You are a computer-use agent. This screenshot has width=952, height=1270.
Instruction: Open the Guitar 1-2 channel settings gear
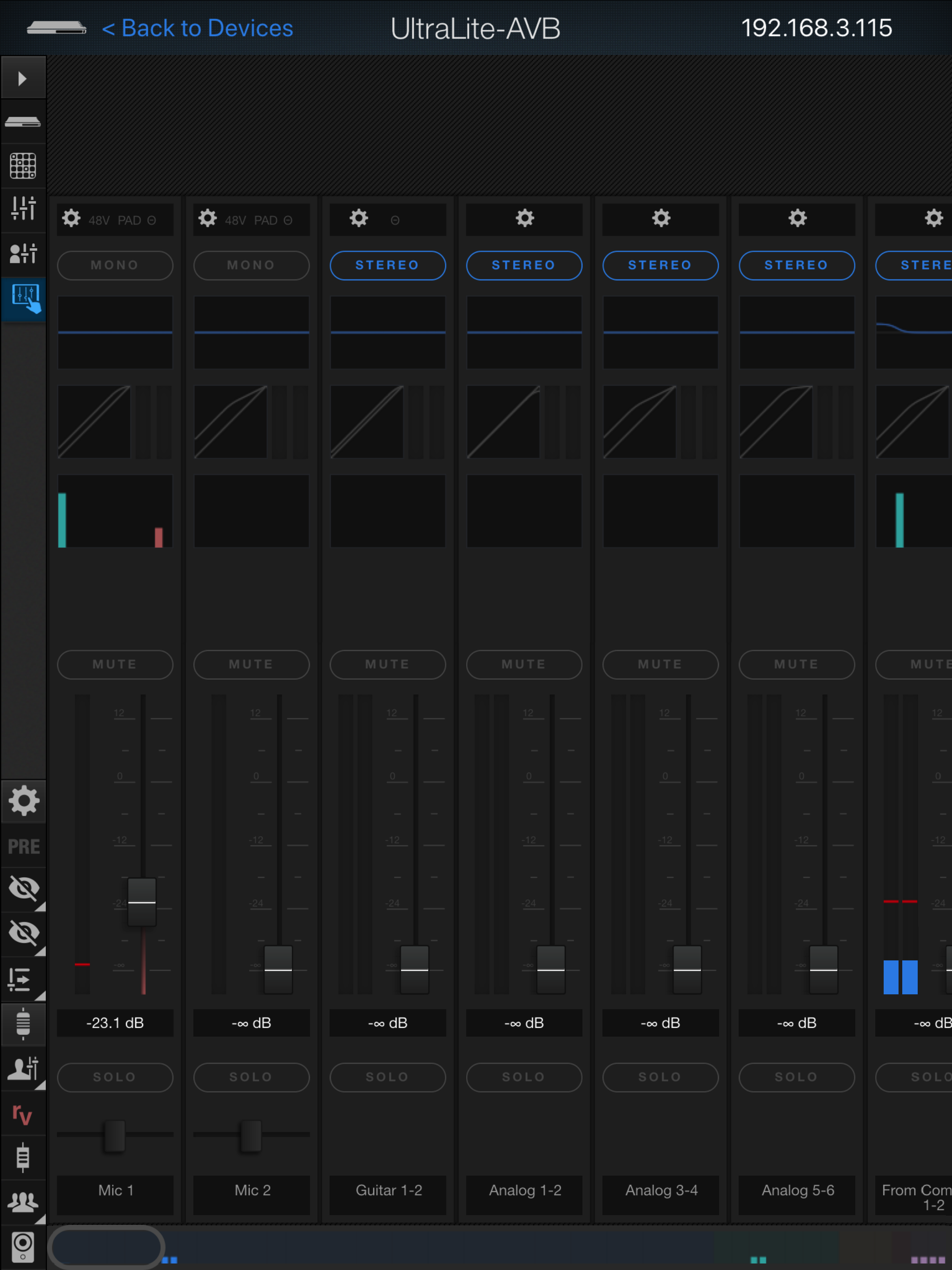point(359,218)
